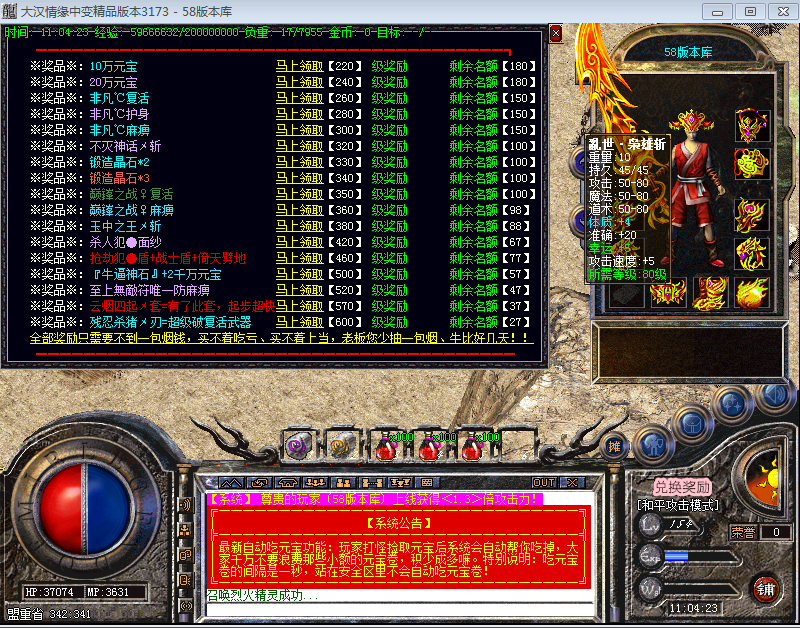Toggle the chat bubbles channel icon left of chat
The image size is (800, 628).
pos(185,555)
